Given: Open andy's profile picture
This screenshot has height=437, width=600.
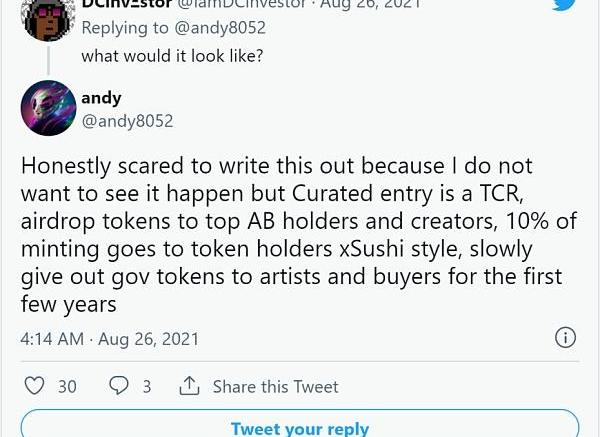Looking at the screenshot, I should click(x=48, y=108).
